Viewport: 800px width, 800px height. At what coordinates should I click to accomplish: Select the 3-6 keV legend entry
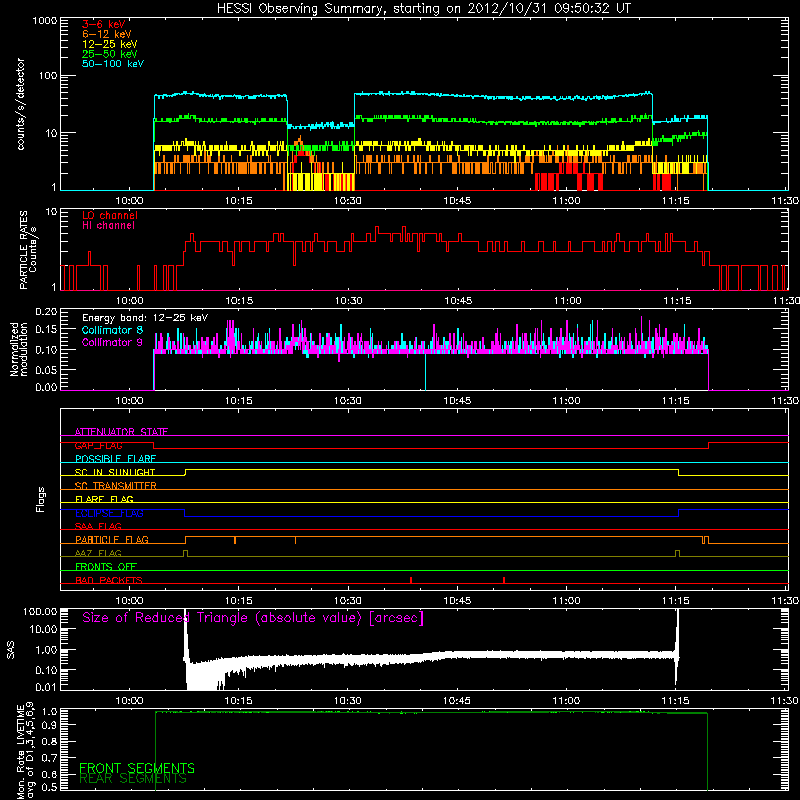click(104, 24)
